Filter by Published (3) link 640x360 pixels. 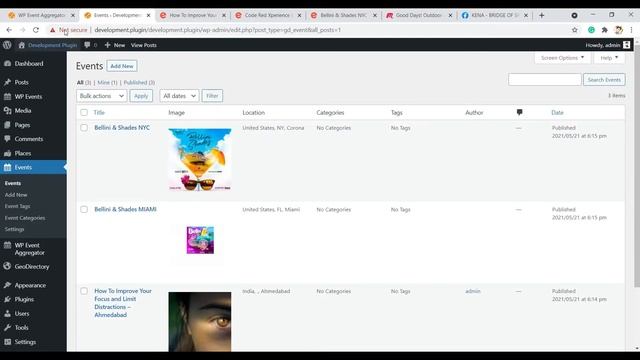(139, 82)
